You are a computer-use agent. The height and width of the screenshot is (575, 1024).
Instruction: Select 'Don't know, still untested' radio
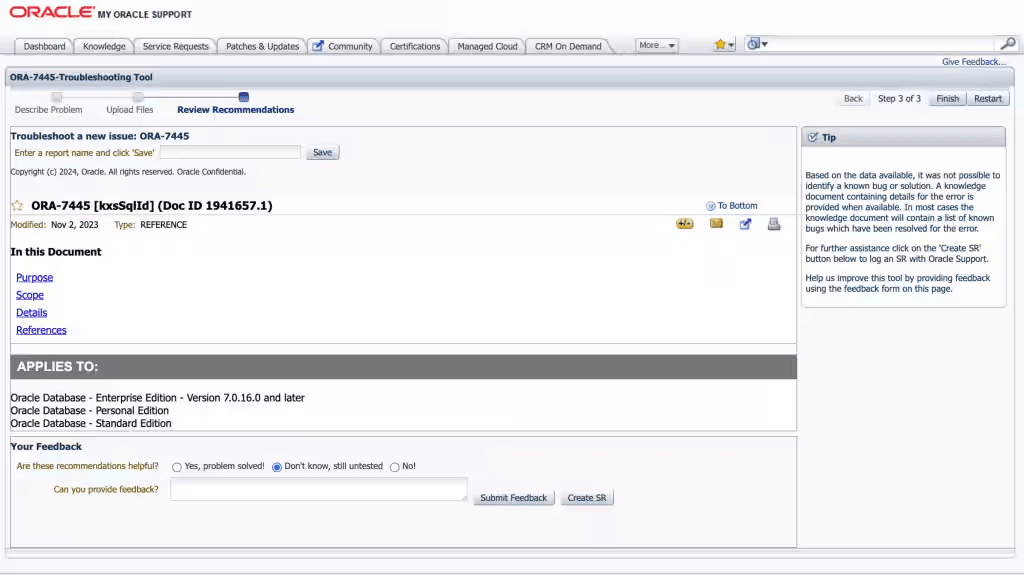(277, 467)
